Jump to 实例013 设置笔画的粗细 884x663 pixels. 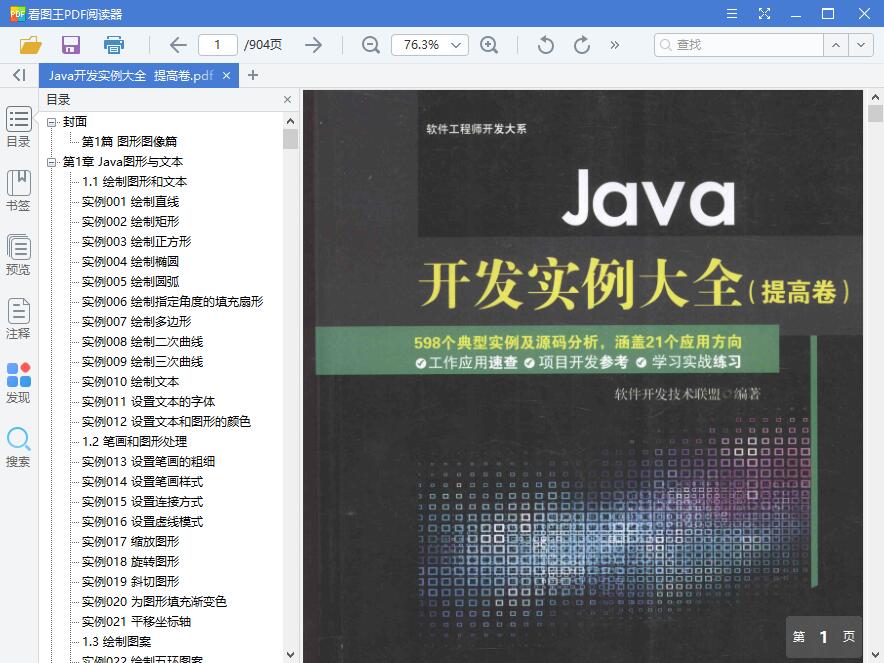[148, 462]
